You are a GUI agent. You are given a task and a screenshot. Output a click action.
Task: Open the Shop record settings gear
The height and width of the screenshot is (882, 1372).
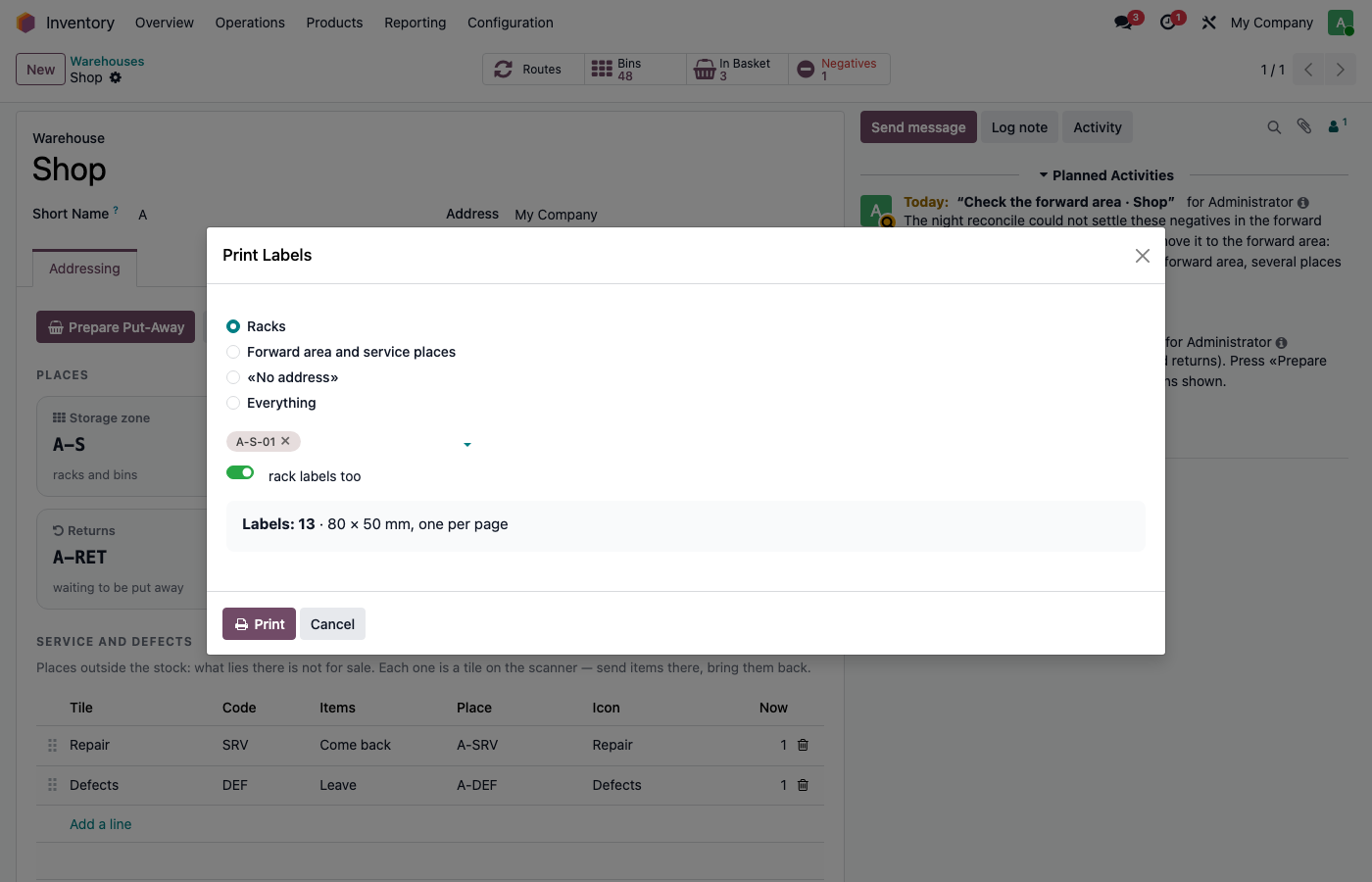point(116,77)
